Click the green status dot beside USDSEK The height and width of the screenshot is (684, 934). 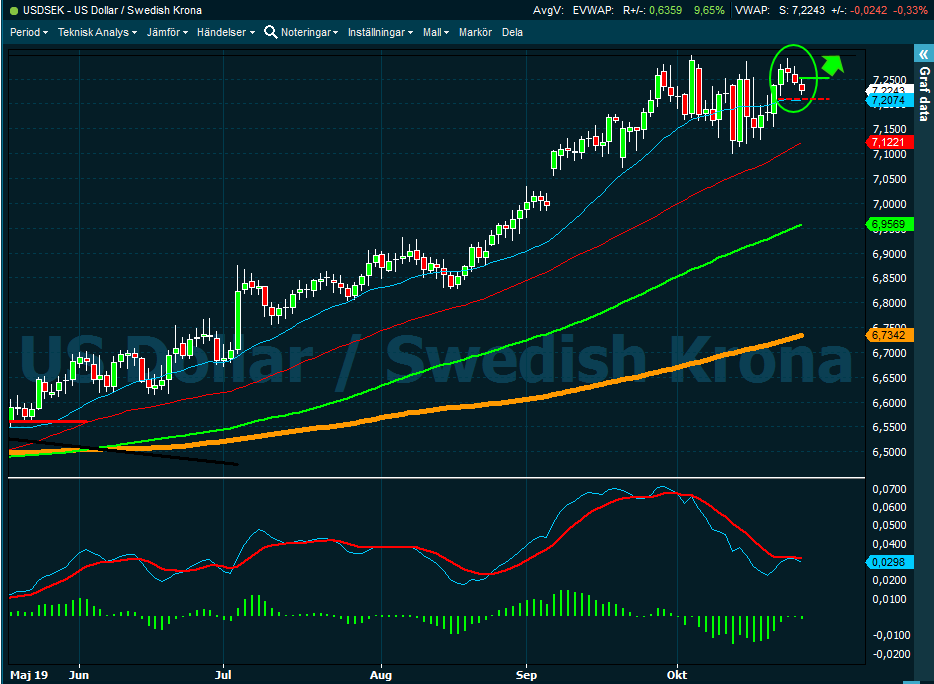click(x=14, y=11)
